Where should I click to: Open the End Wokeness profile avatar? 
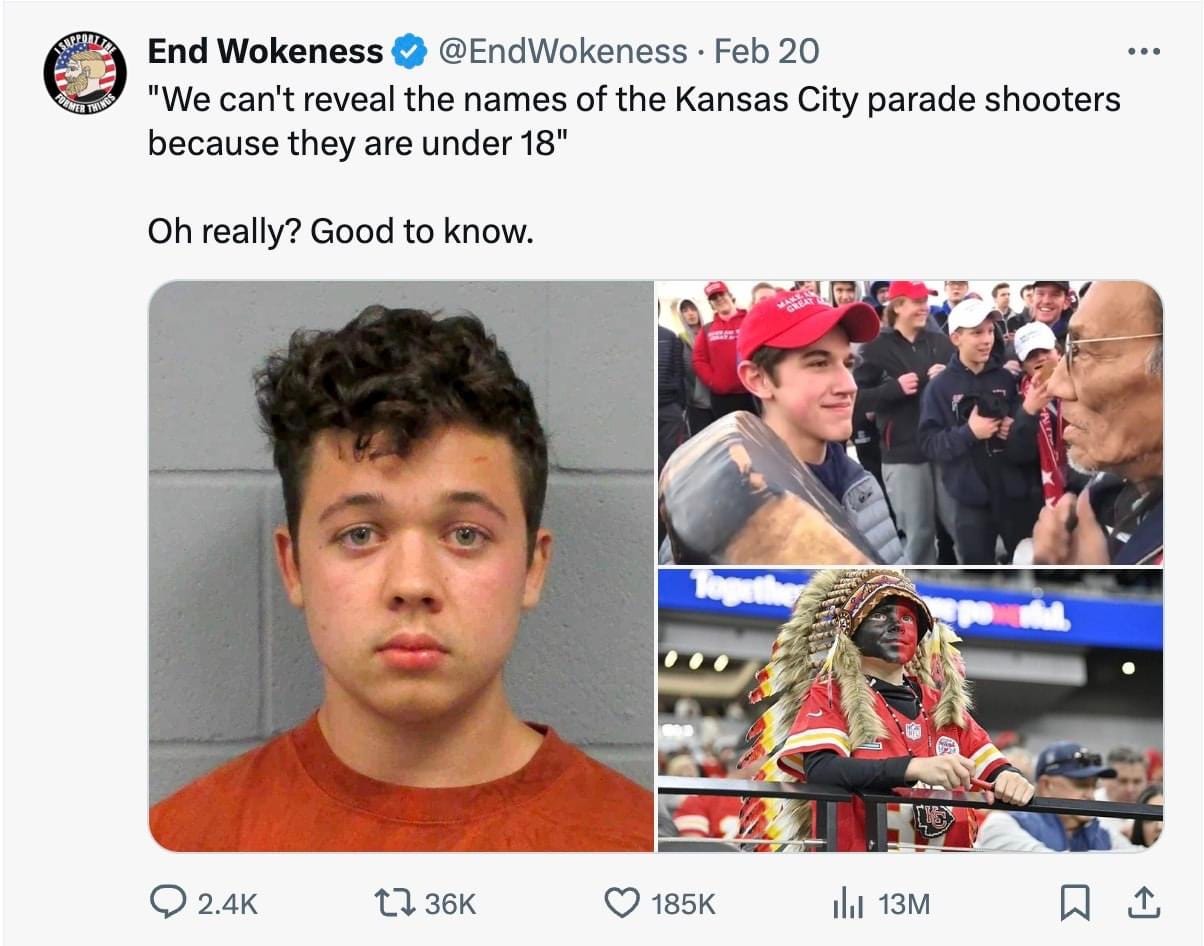click(x=85, y=74)
